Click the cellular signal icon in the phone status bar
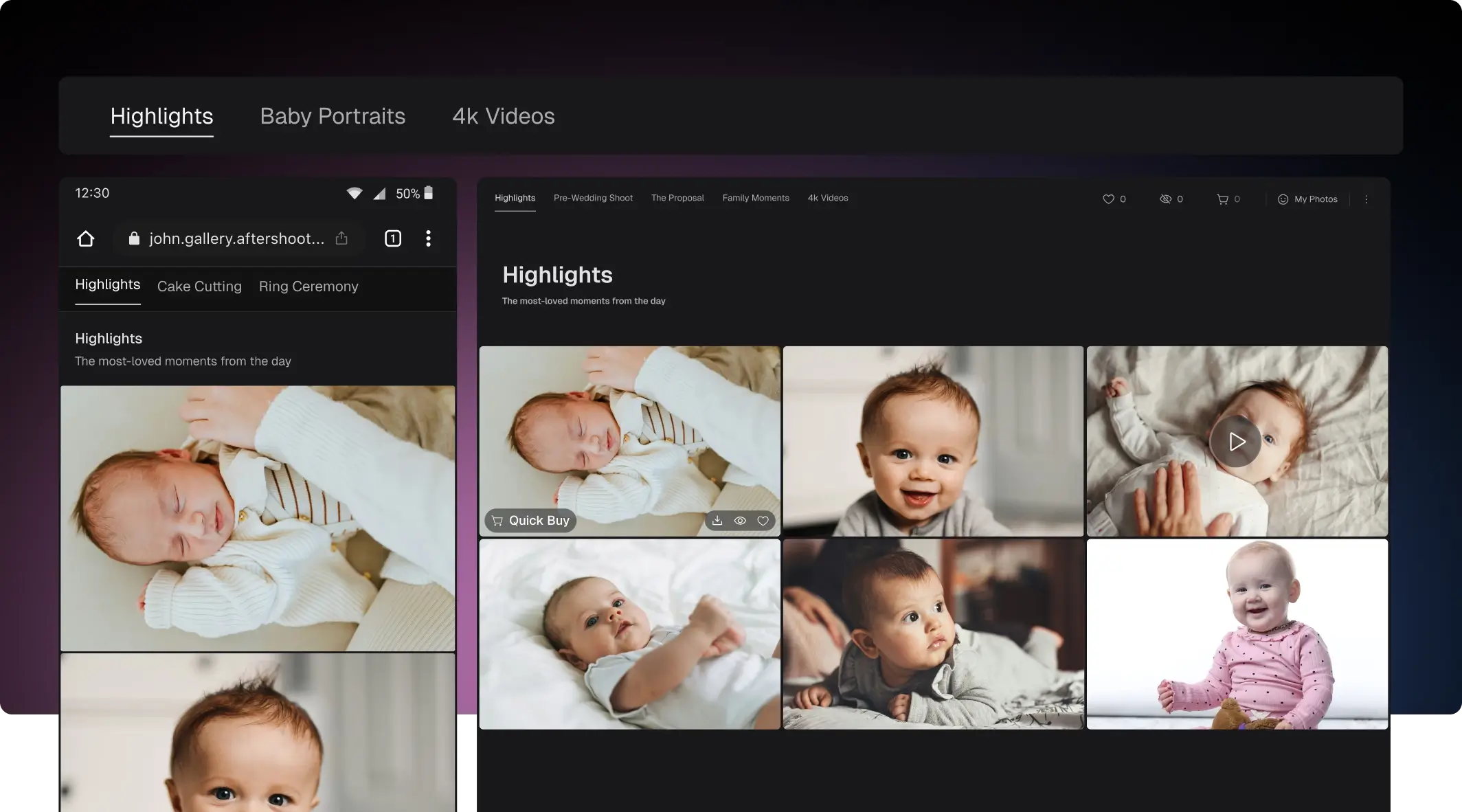Screen dimensions: 1462x812 379,194
